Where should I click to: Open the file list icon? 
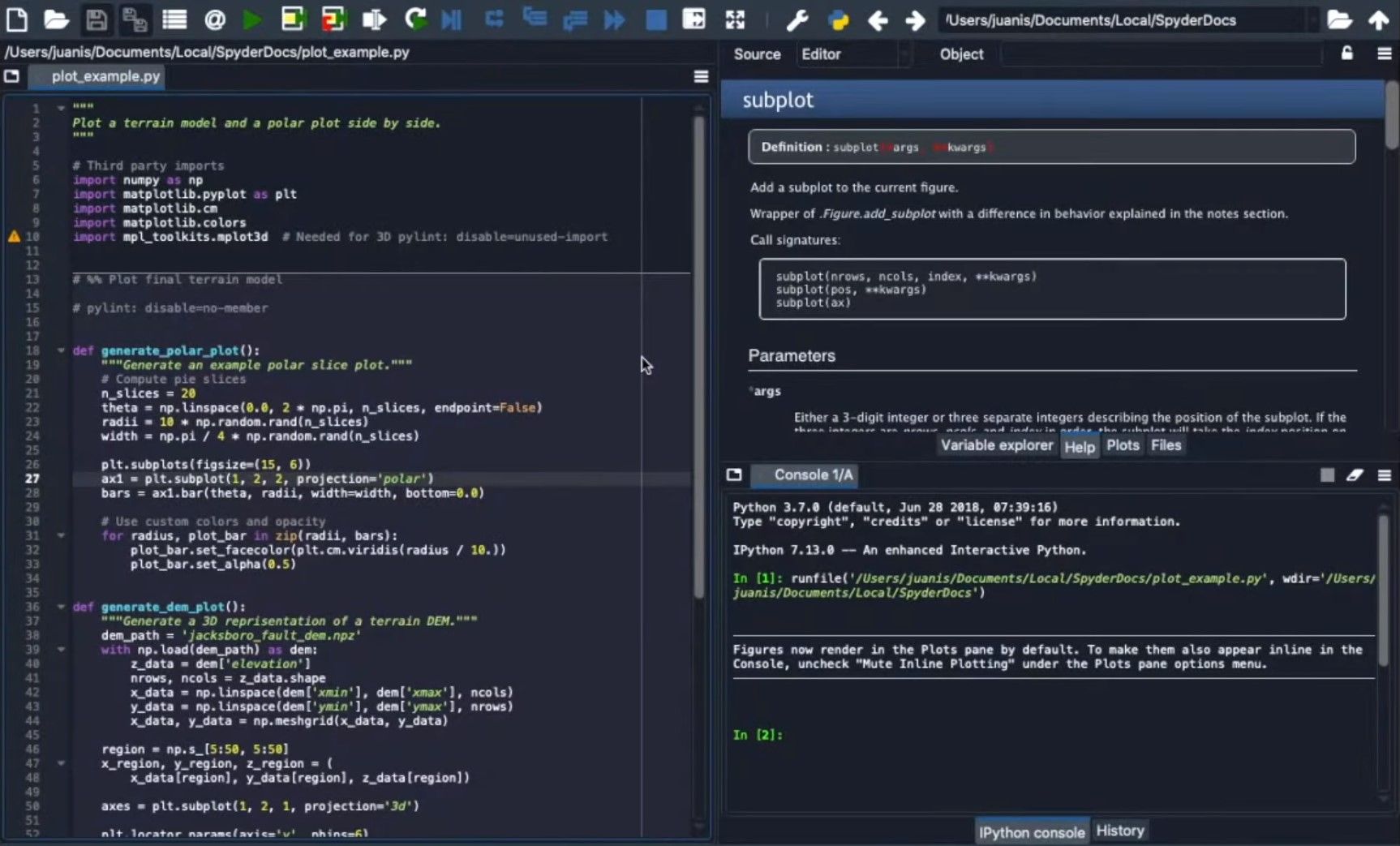point(174,19)
